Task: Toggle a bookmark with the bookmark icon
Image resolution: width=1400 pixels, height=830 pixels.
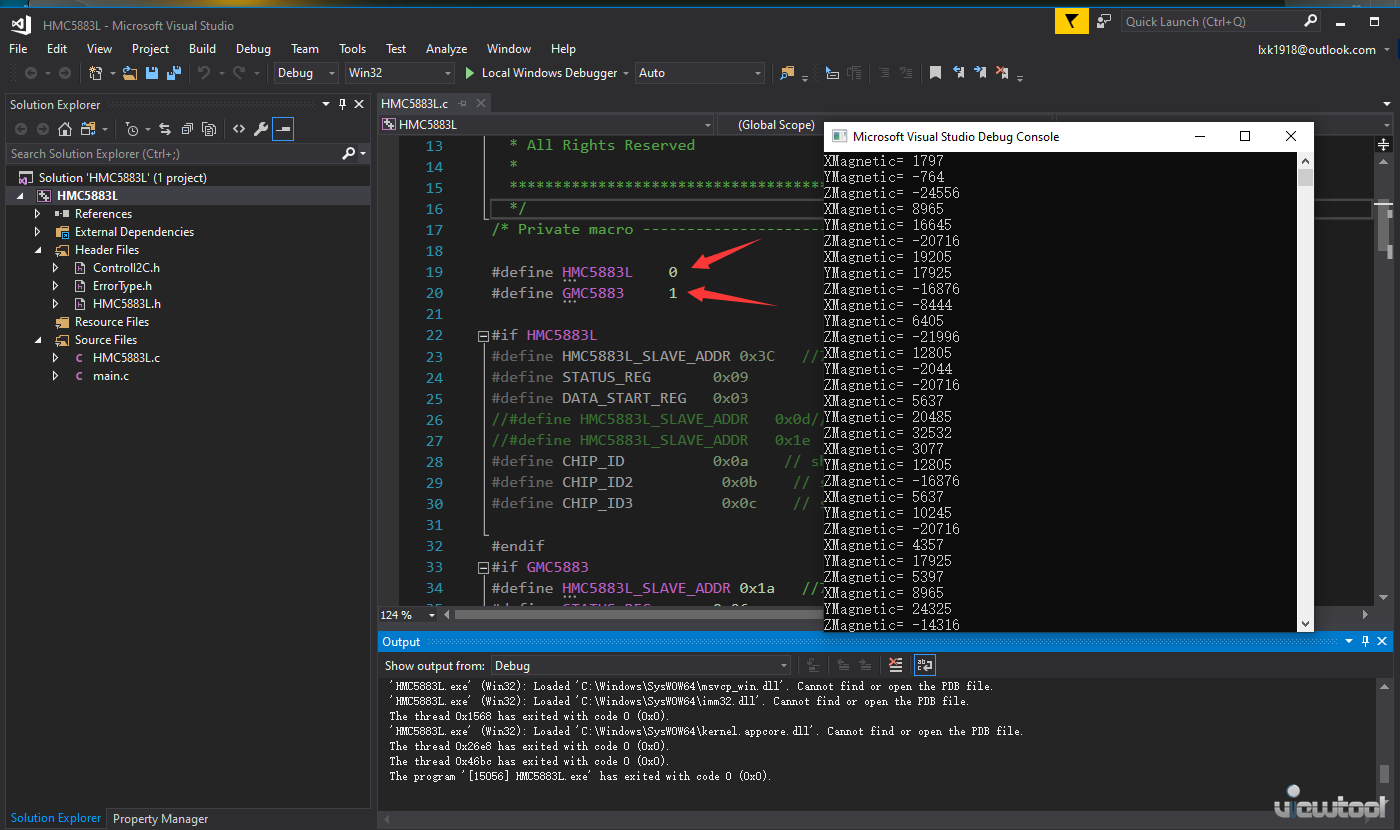Action: (x=935, y=73)
